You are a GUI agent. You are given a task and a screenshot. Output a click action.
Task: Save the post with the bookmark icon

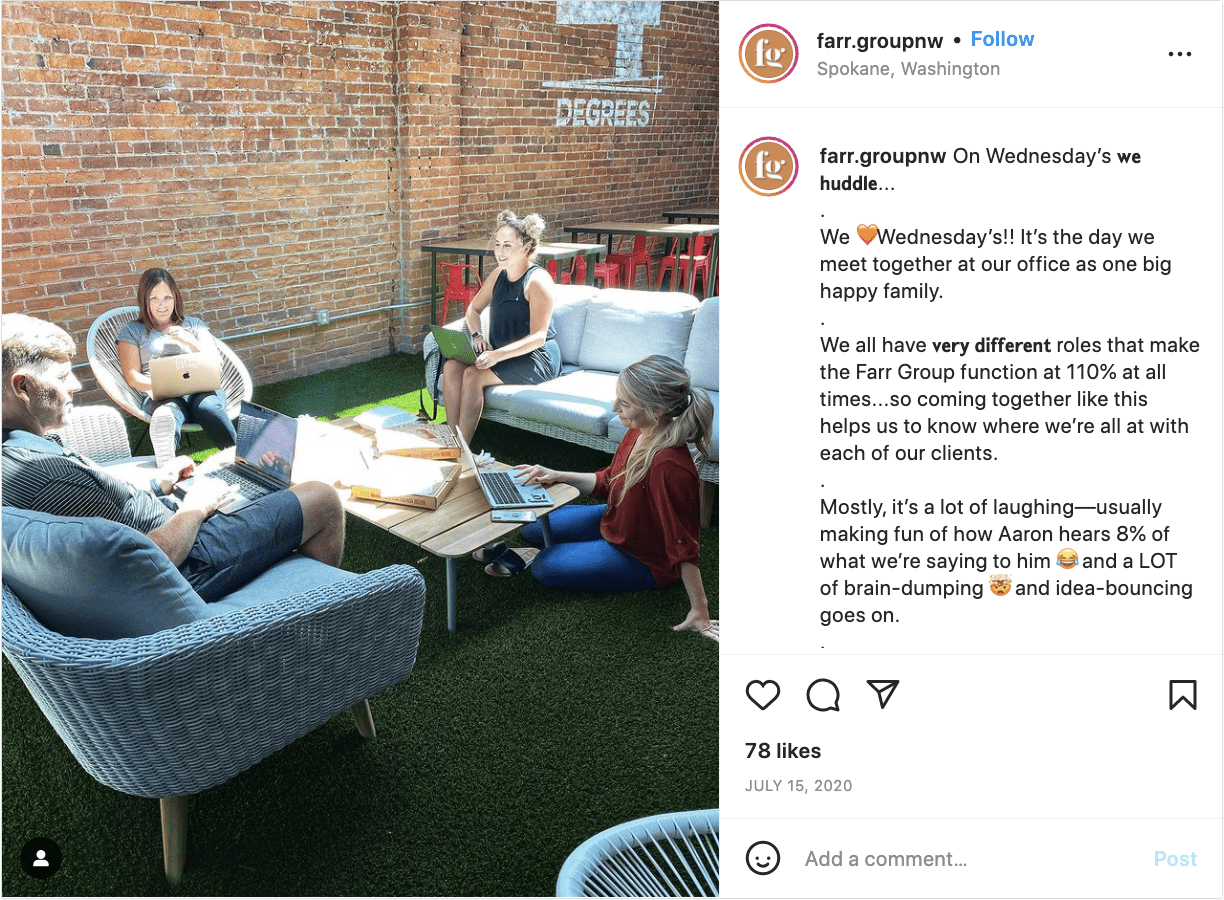pyautogui.click(x=1183, y=695)
